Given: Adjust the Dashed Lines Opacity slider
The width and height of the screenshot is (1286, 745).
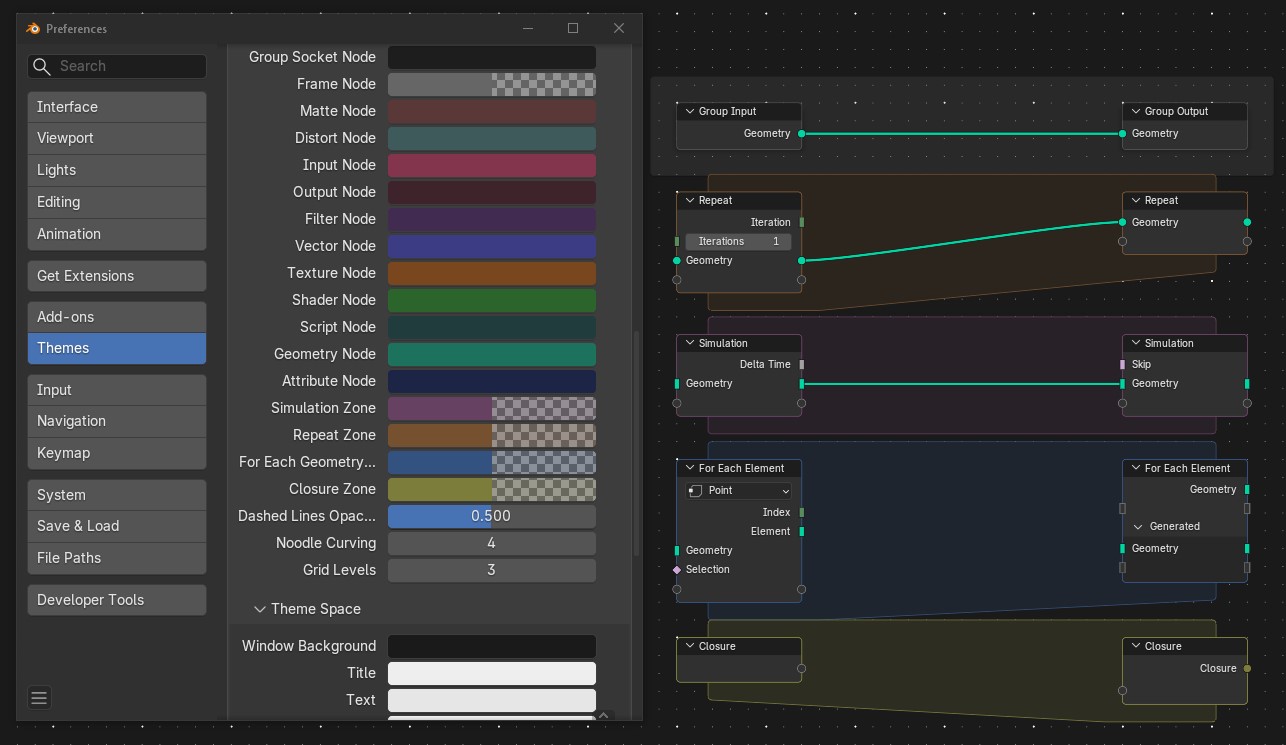Looking at the screenshot, I should 492,516.
